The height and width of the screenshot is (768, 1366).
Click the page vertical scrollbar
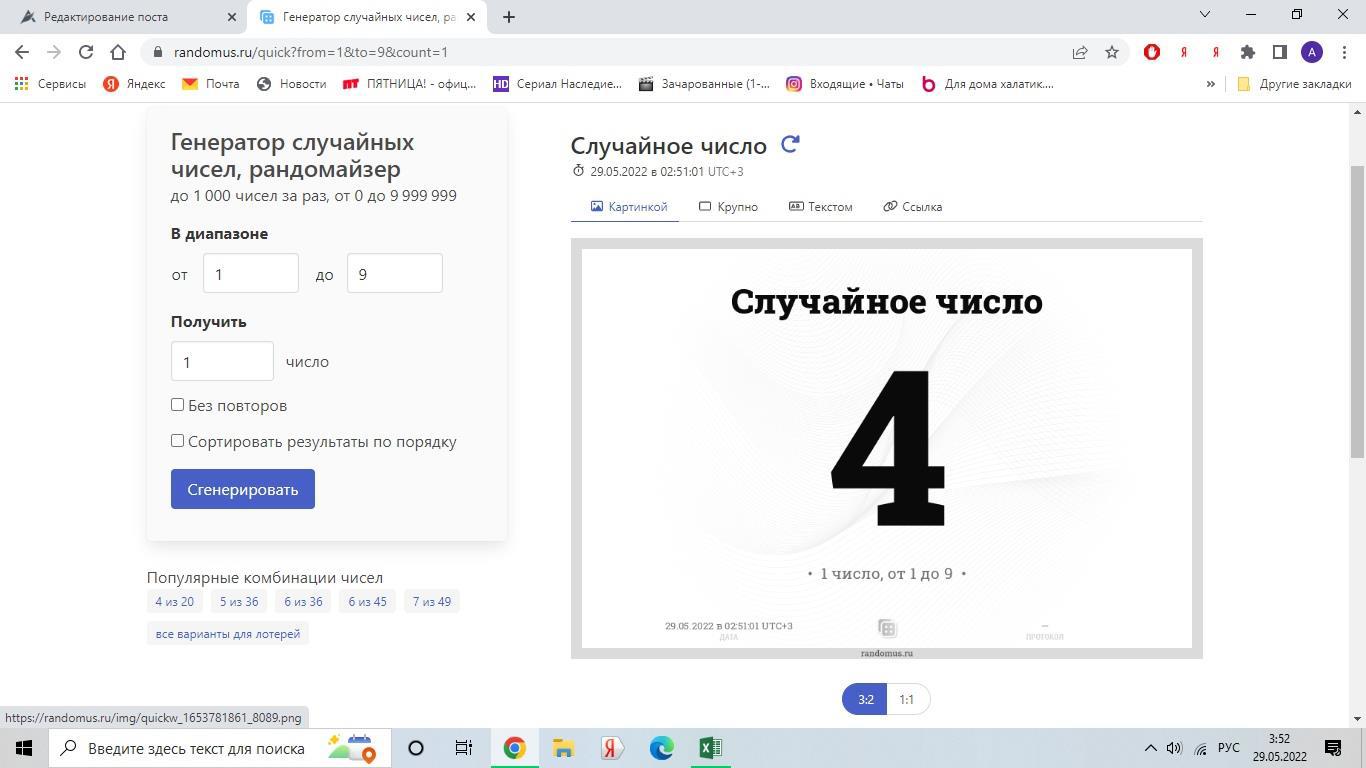(x=1358, y=310)
